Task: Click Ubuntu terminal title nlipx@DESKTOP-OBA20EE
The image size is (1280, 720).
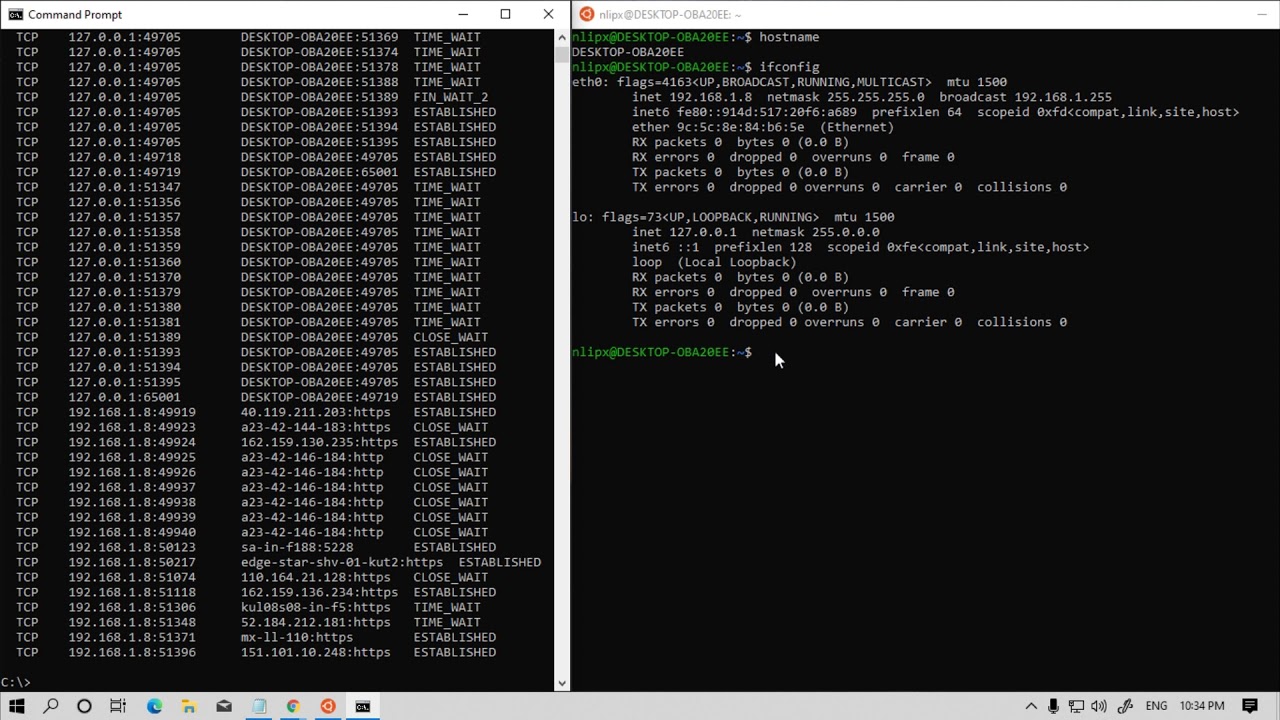Action: (670, 14)
